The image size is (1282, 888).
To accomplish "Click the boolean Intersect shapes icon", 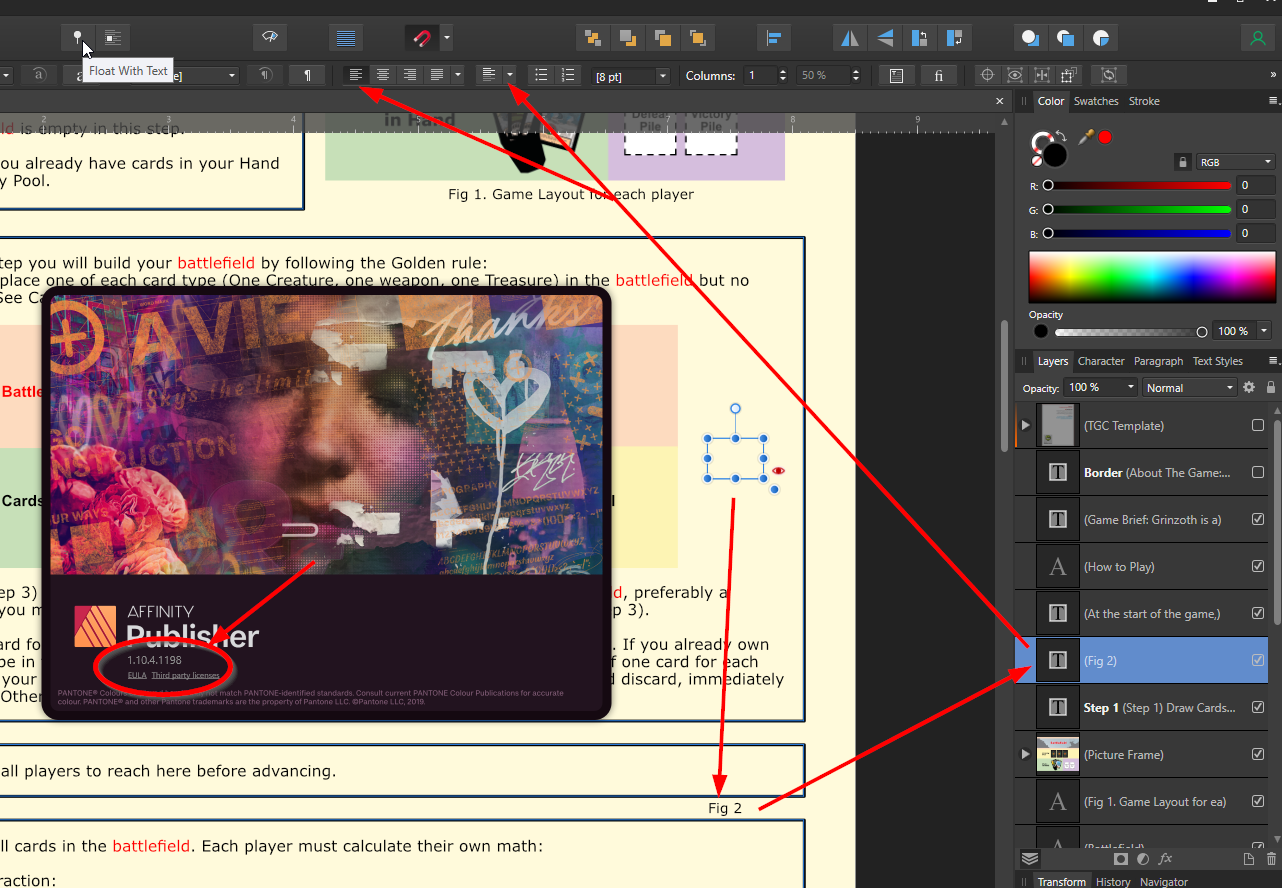I will coord(1100,38).
